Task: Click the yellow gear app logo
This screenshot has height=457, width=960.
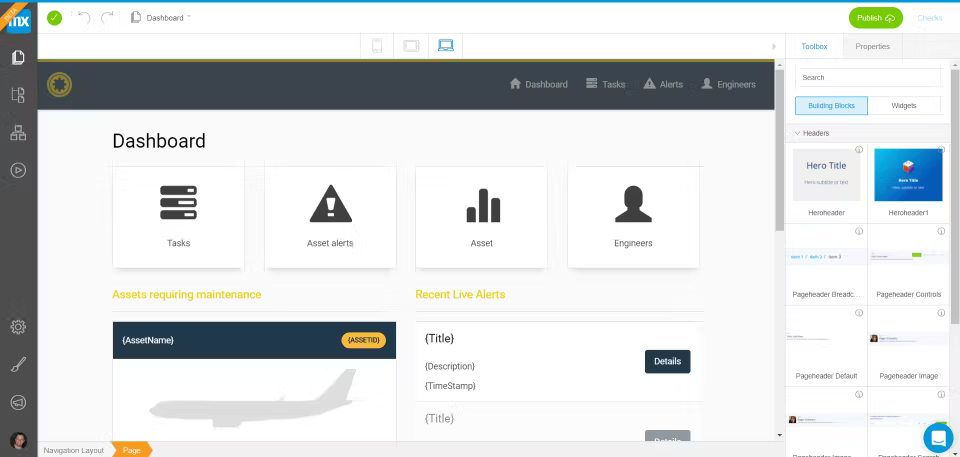Action: (x=59, y=85)
